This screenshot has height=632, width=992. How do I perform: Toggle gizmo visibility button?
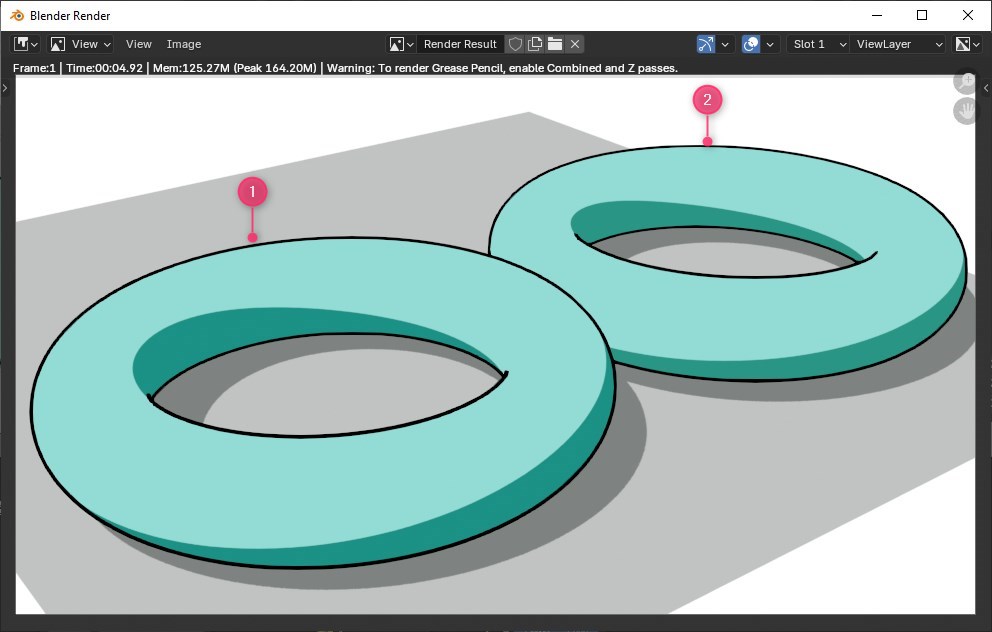point(705,44)
